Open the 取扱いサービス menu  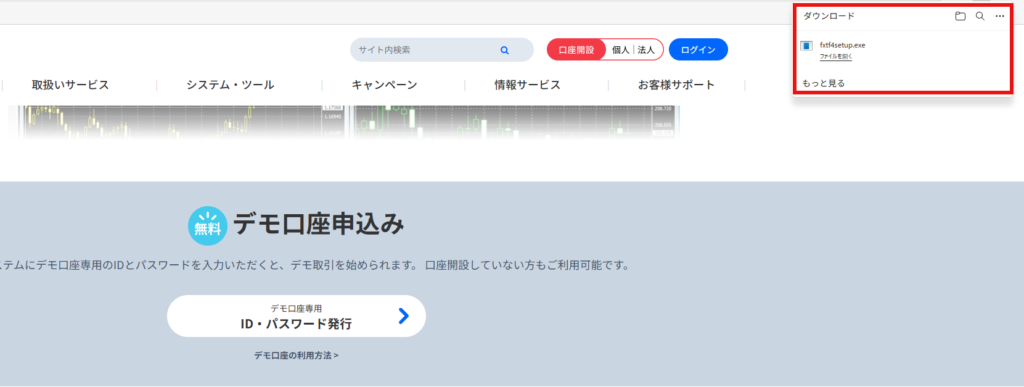[70, 85]
